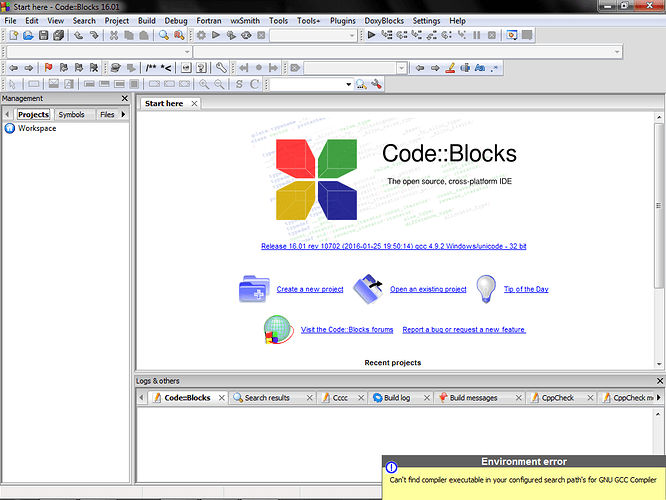Viewport: 666px width, 500px height.
Task: Toggle regular expression search option
Action: pyautogui.click(x=495, y=68)
